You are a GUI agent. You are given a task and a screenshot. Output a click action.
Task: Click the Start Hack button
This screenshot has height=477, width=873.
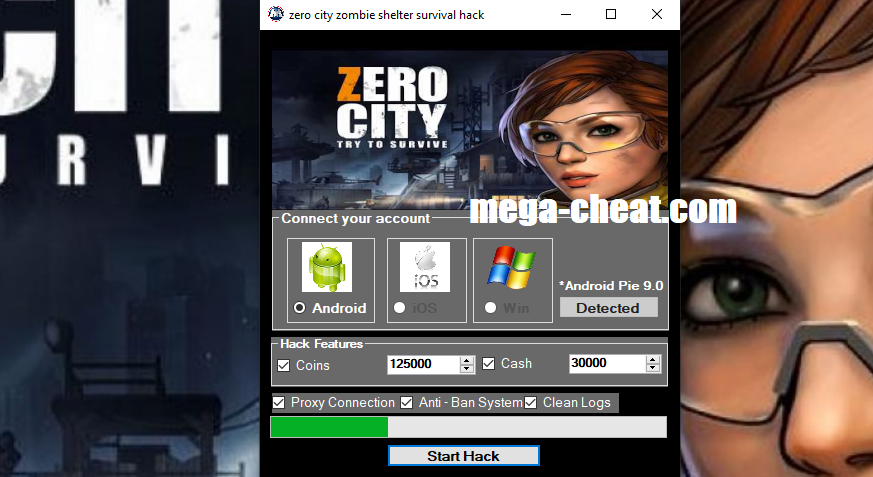(464, 456)
